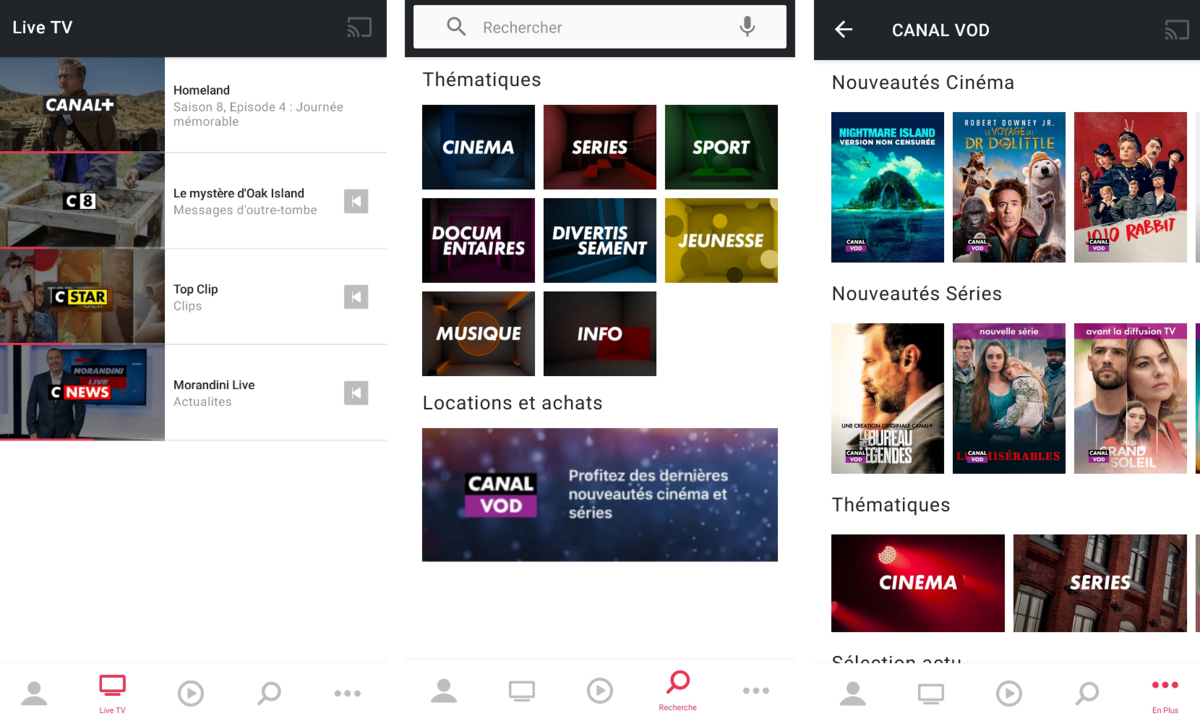Restart Le mystère d'Oak Island from beginning
This screenshot has width=1200, height=716.
pos(356,201)
